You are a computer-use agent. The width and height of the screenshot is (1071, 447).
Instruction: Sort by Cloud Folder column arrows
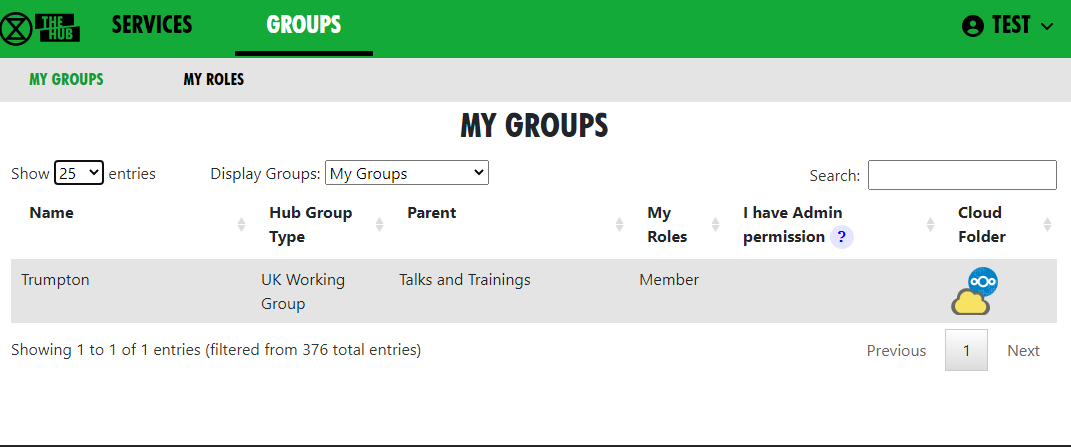pos(1047,224)
